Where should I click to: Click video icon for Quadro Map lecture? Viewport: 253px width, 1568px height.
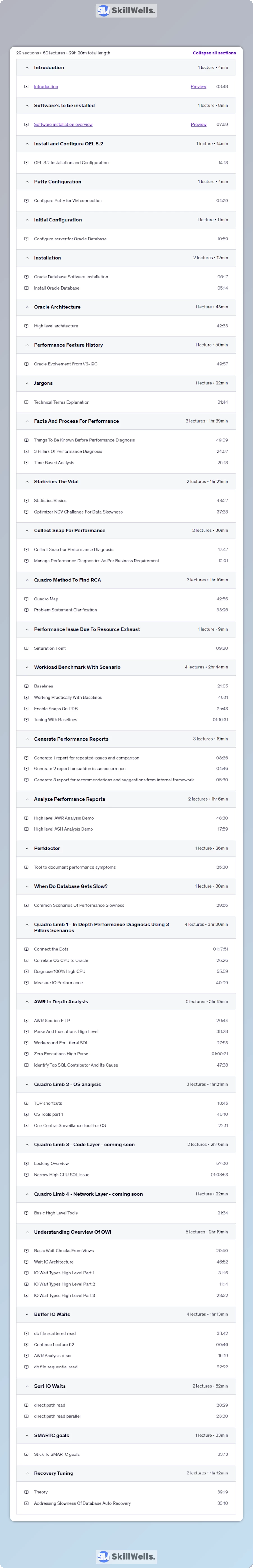26,599
